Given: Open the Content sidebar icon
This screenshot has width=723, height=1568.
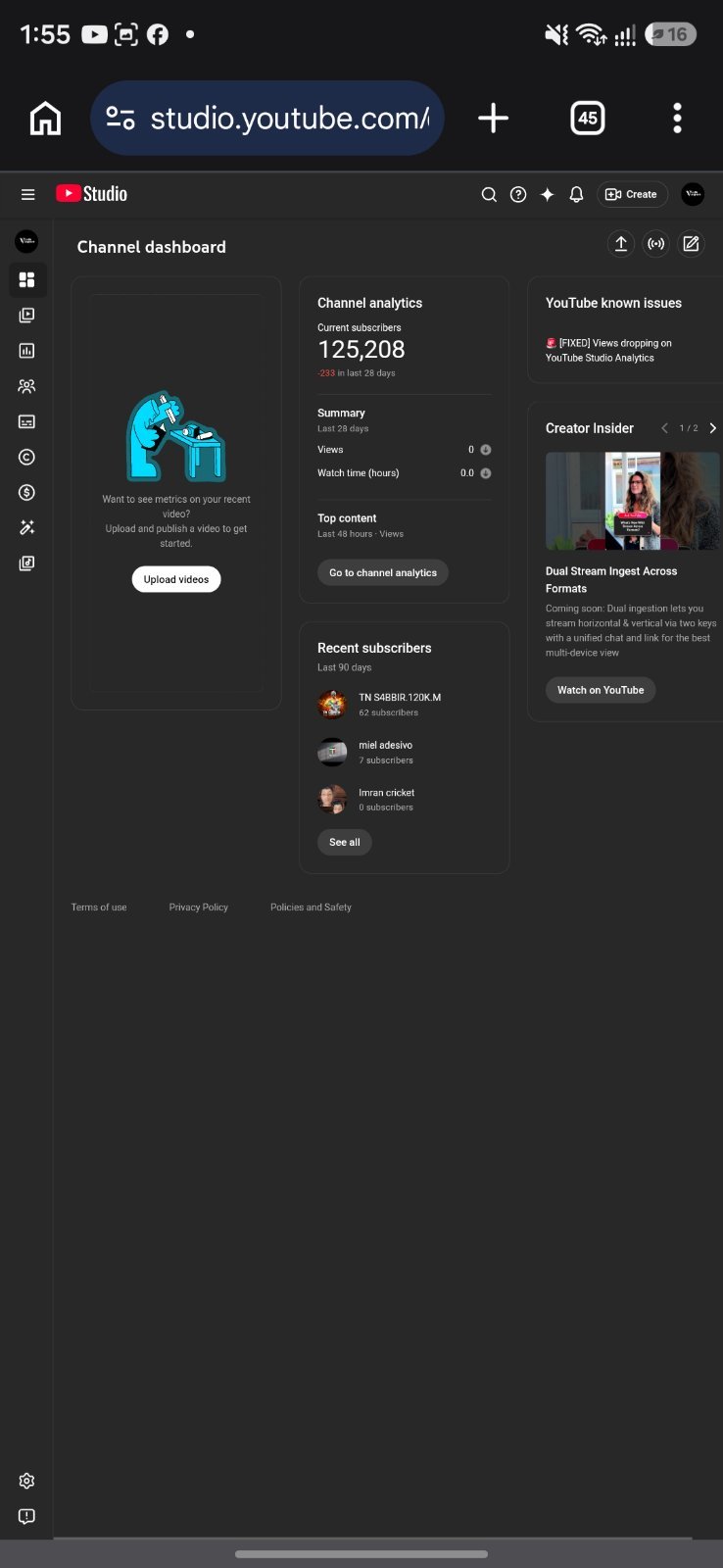Looking at the screenshot, I should coord(26,316).
